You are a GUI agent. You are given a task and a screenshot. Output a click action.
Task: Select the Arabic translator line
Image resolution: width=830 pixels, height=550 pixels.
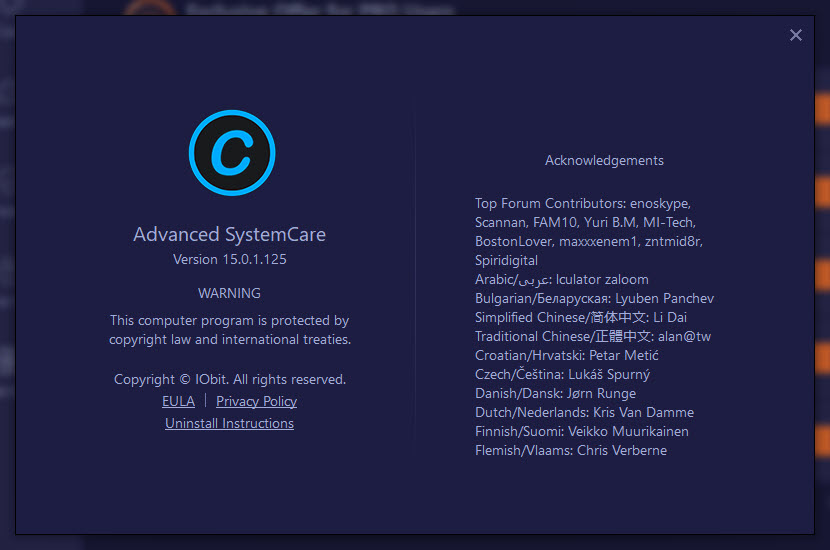pos(562,279)
